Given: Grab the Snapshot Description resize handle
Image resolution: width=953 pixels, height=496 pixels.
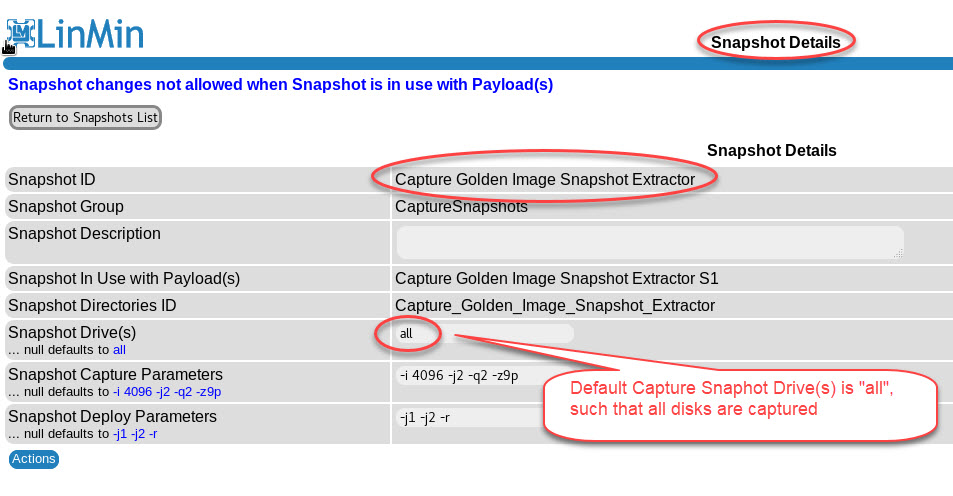Looking at the screenshot, I should pos(898,254).
